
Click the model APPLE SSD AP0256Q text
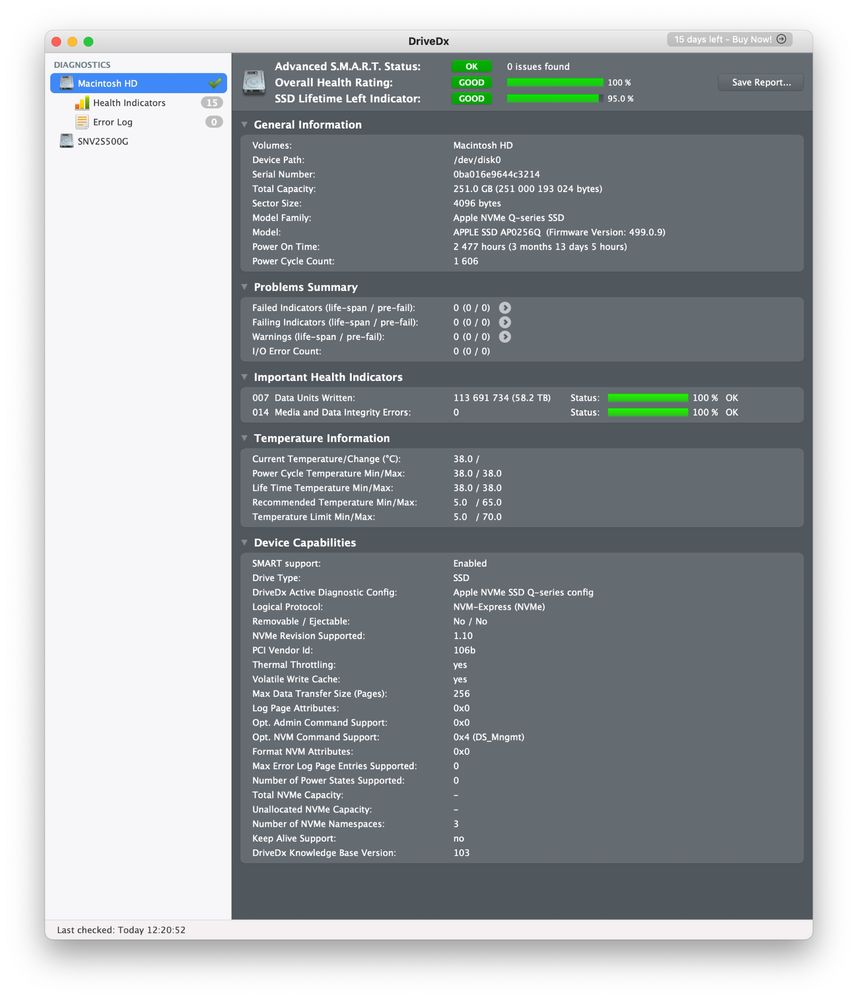pos(497,232)
